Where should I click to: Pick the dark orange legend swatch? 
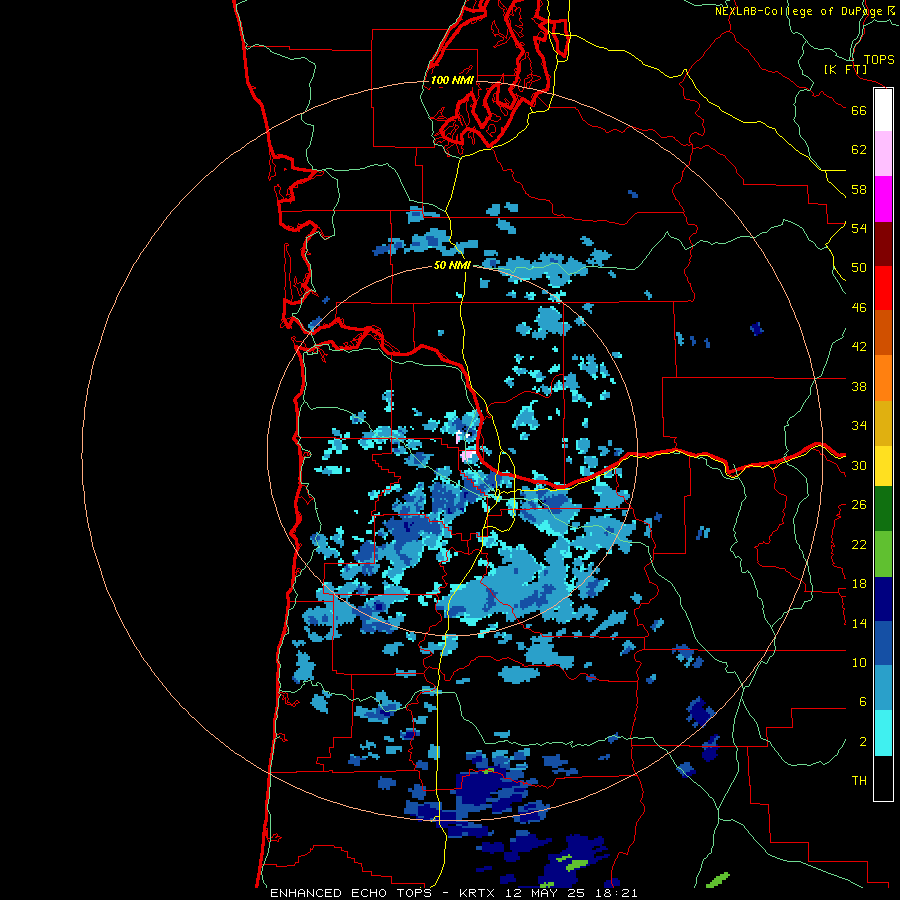[x=883, y=332]
